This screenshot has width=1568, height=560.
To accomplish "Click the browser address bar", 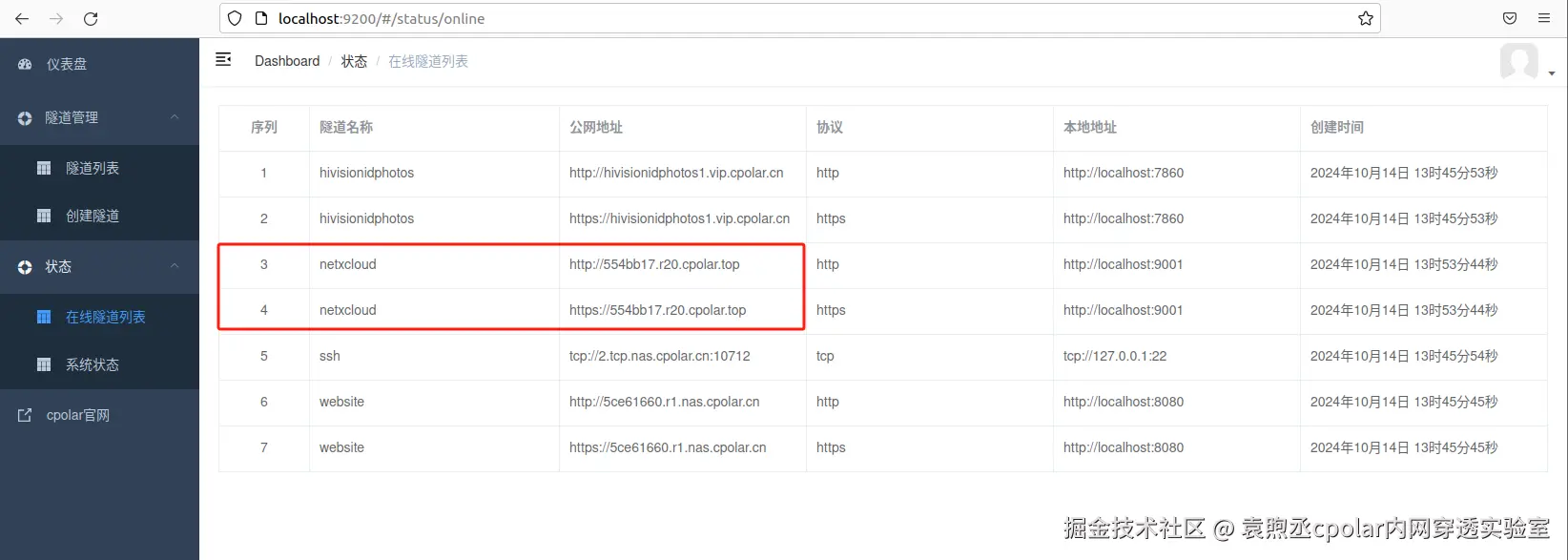I will 801,18.
